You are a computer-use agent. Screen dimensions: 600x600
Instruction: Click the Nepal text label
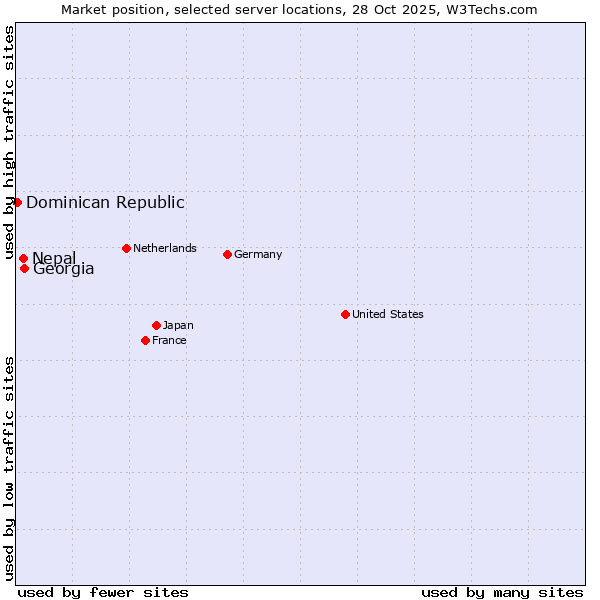coord(54,258)
